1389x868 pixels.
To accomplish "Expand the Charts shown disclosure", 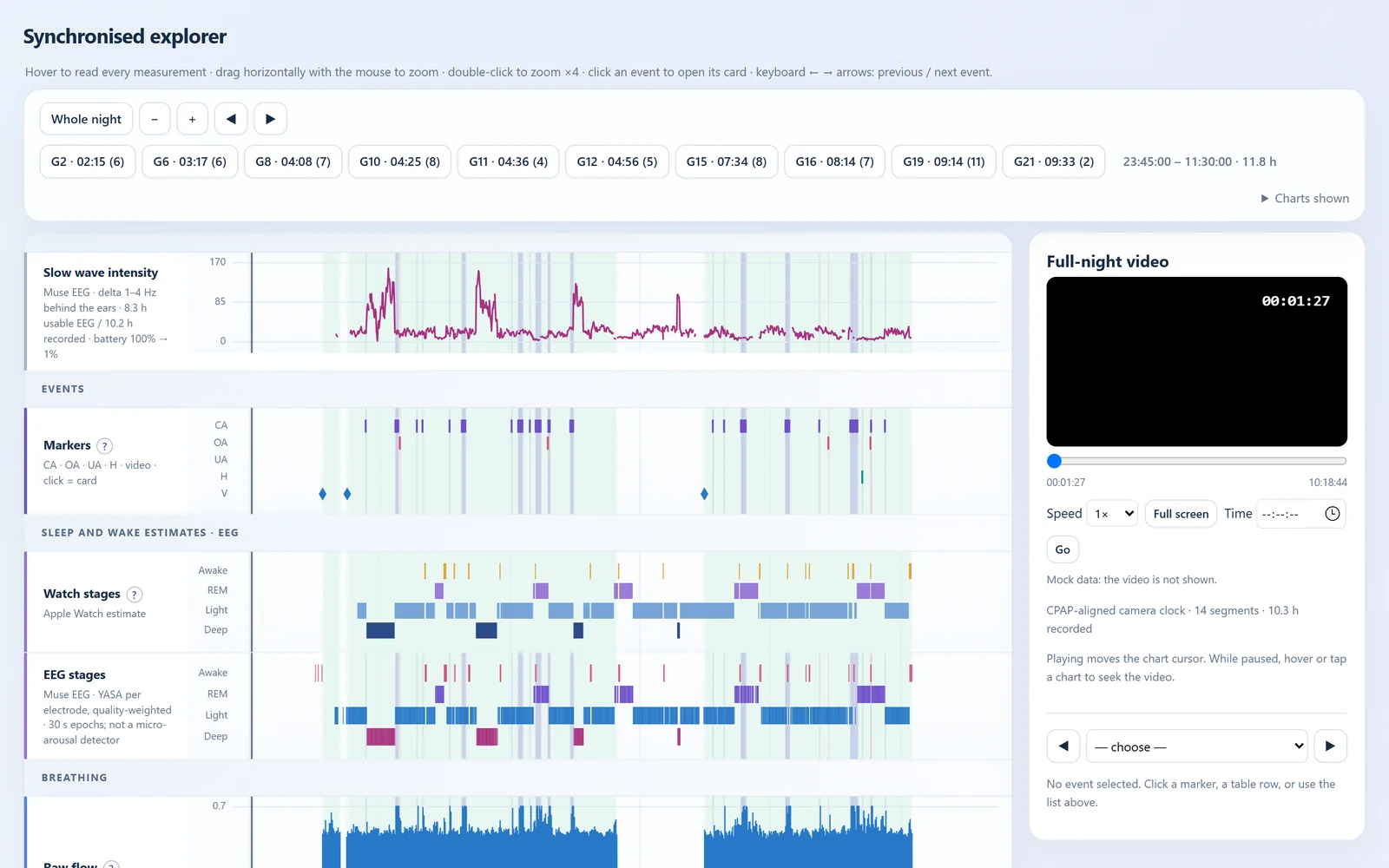I will tap(1305, 199).
